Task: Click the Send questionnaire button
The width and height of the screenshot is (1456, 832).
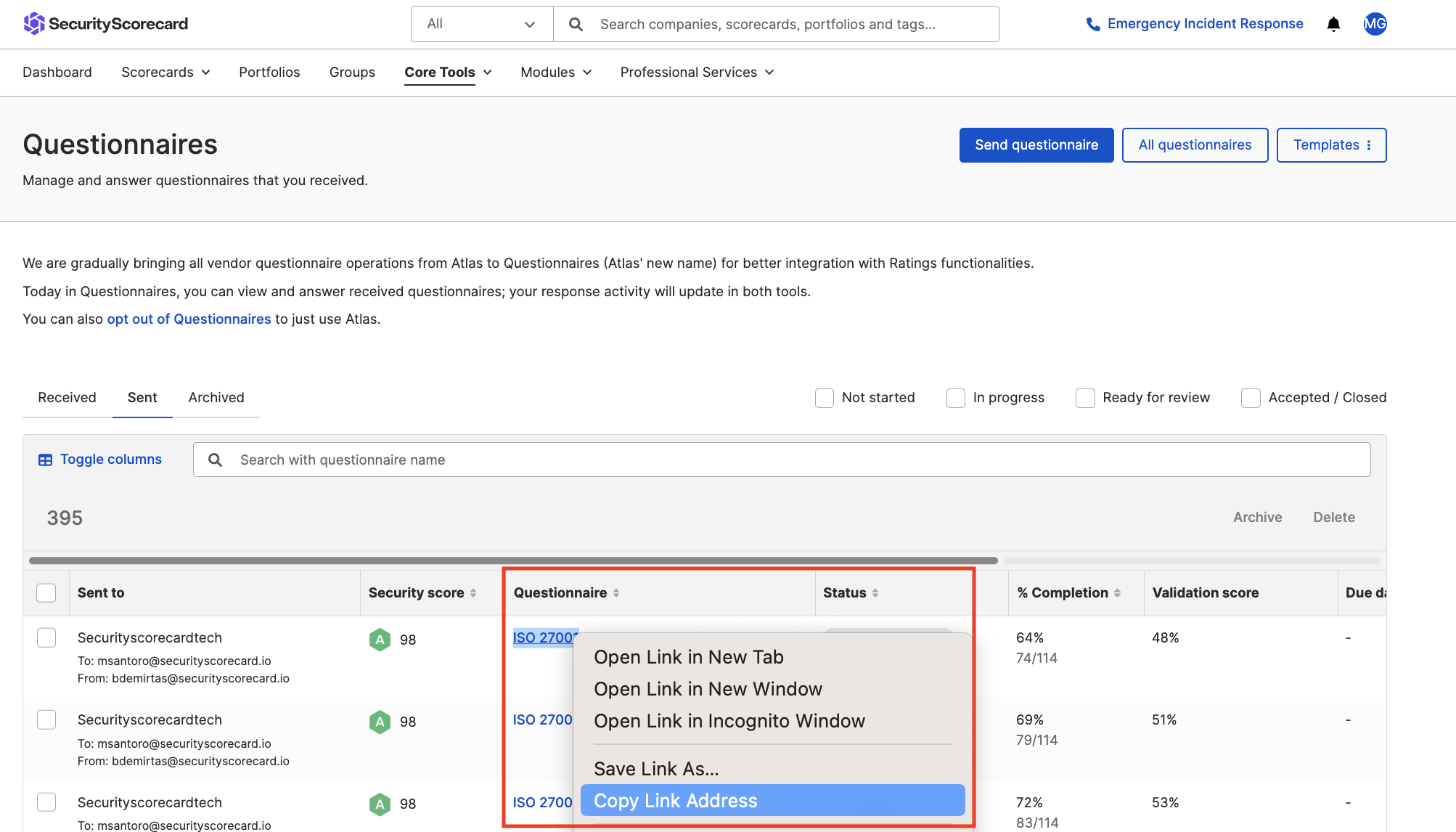Action: (1036, 145)
